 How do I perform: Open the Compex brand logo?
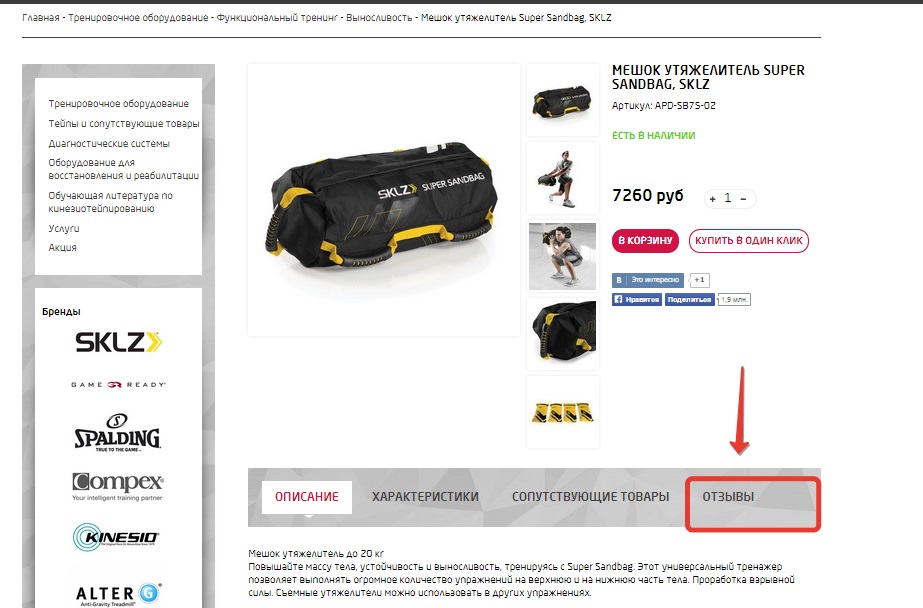118,486
